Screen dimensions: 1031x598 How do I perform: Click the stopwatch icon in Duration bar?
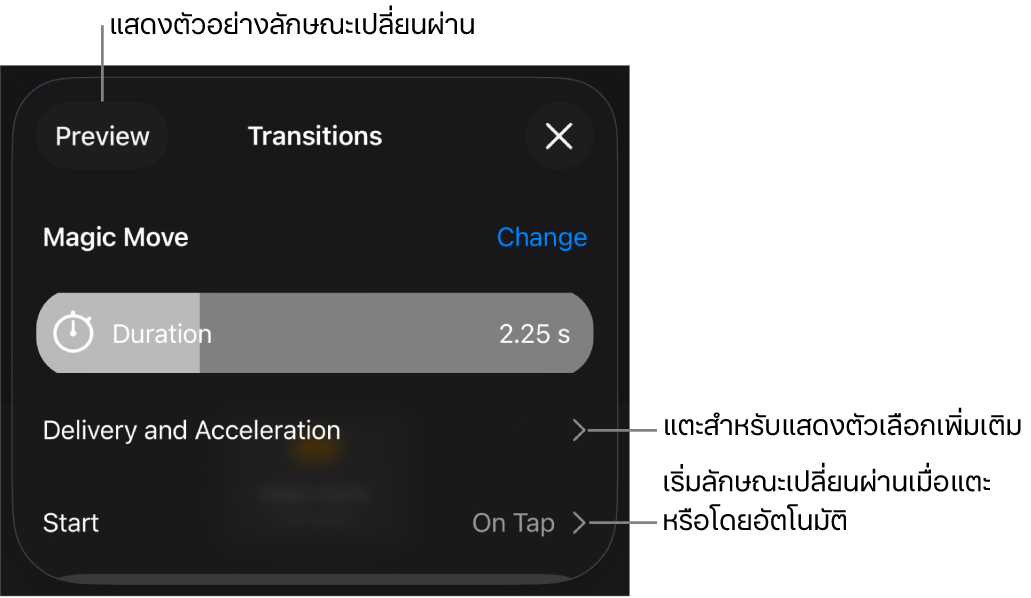(73, 332)
